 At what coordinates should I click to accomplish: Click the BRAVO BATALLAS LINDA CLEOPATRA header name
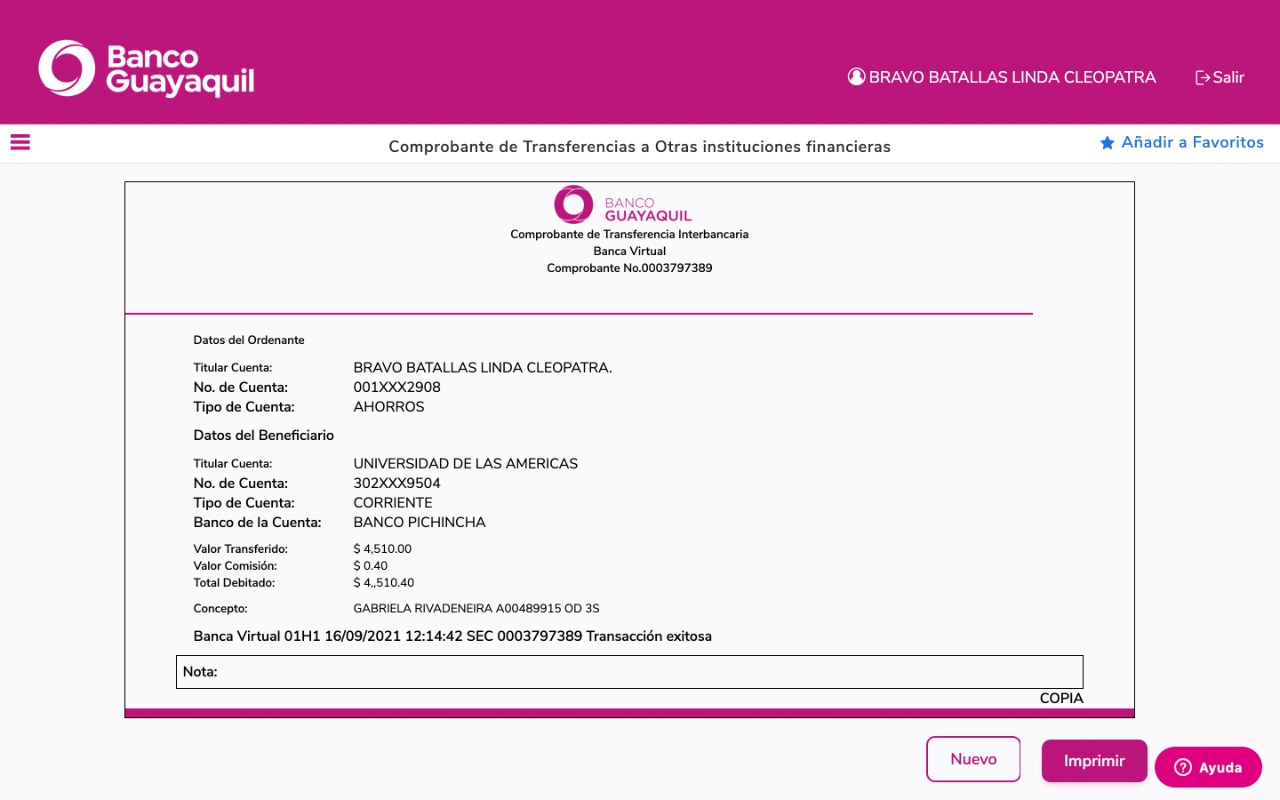click(x=1012, y=78)
